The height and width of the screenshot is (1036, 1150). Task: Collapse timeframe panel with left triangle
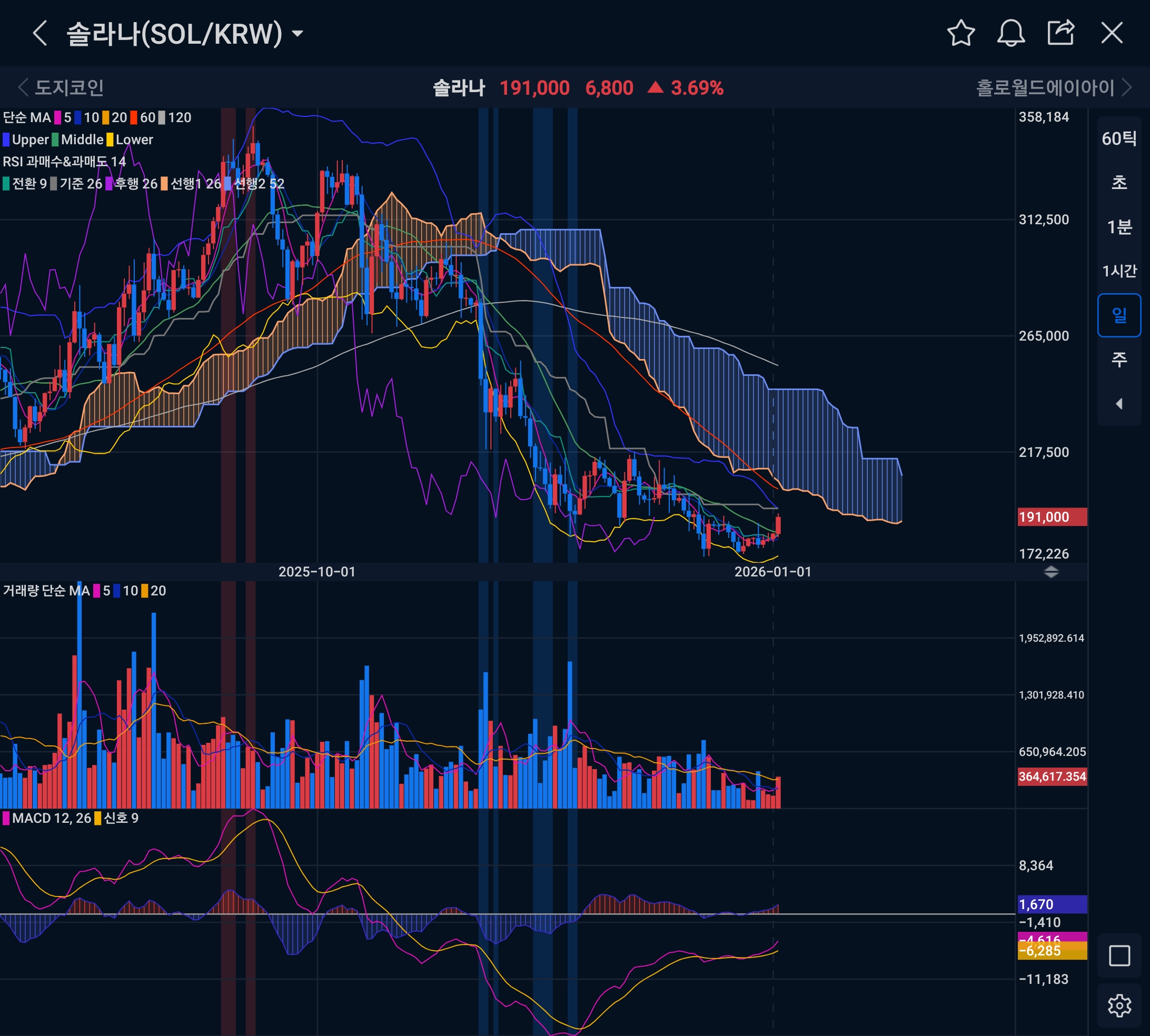[x=1119, y=404]
